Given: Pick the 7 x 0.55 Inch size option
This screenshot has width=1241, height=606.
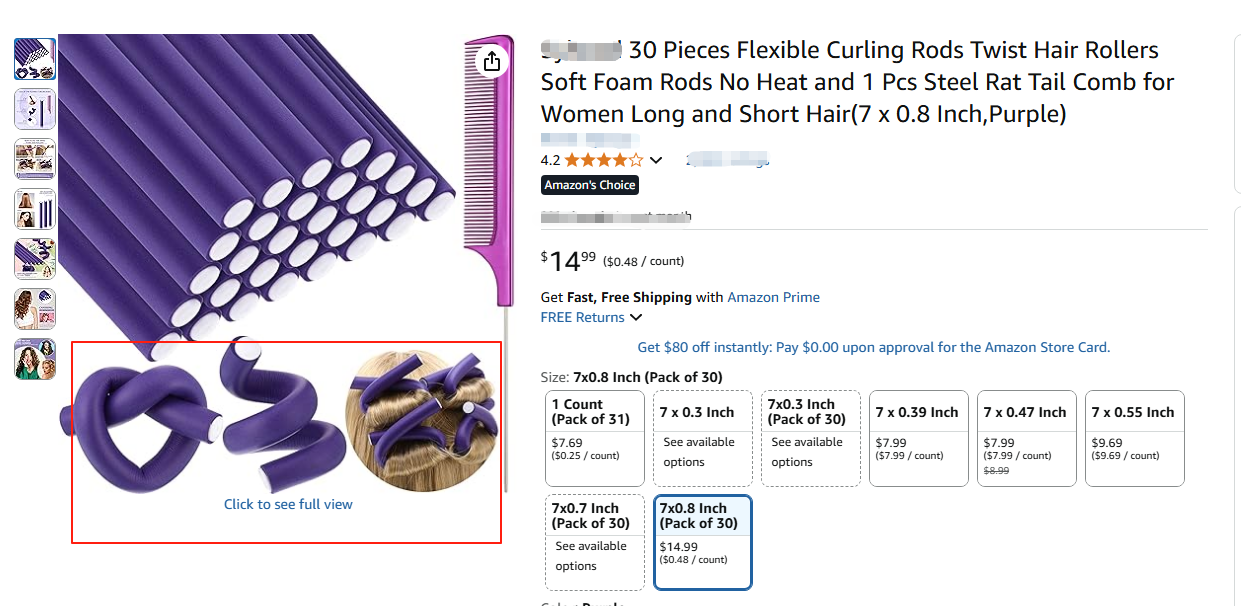Looking at the screenshot, I should click(1134, 438).
